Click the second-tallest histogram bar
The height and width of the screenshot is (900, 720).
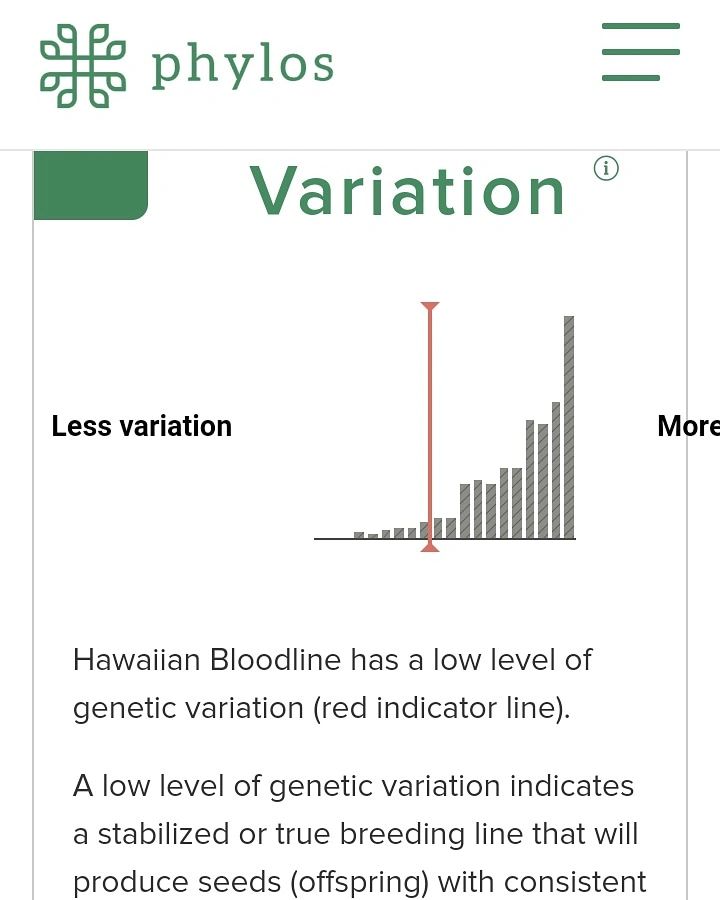click(556, 470)
